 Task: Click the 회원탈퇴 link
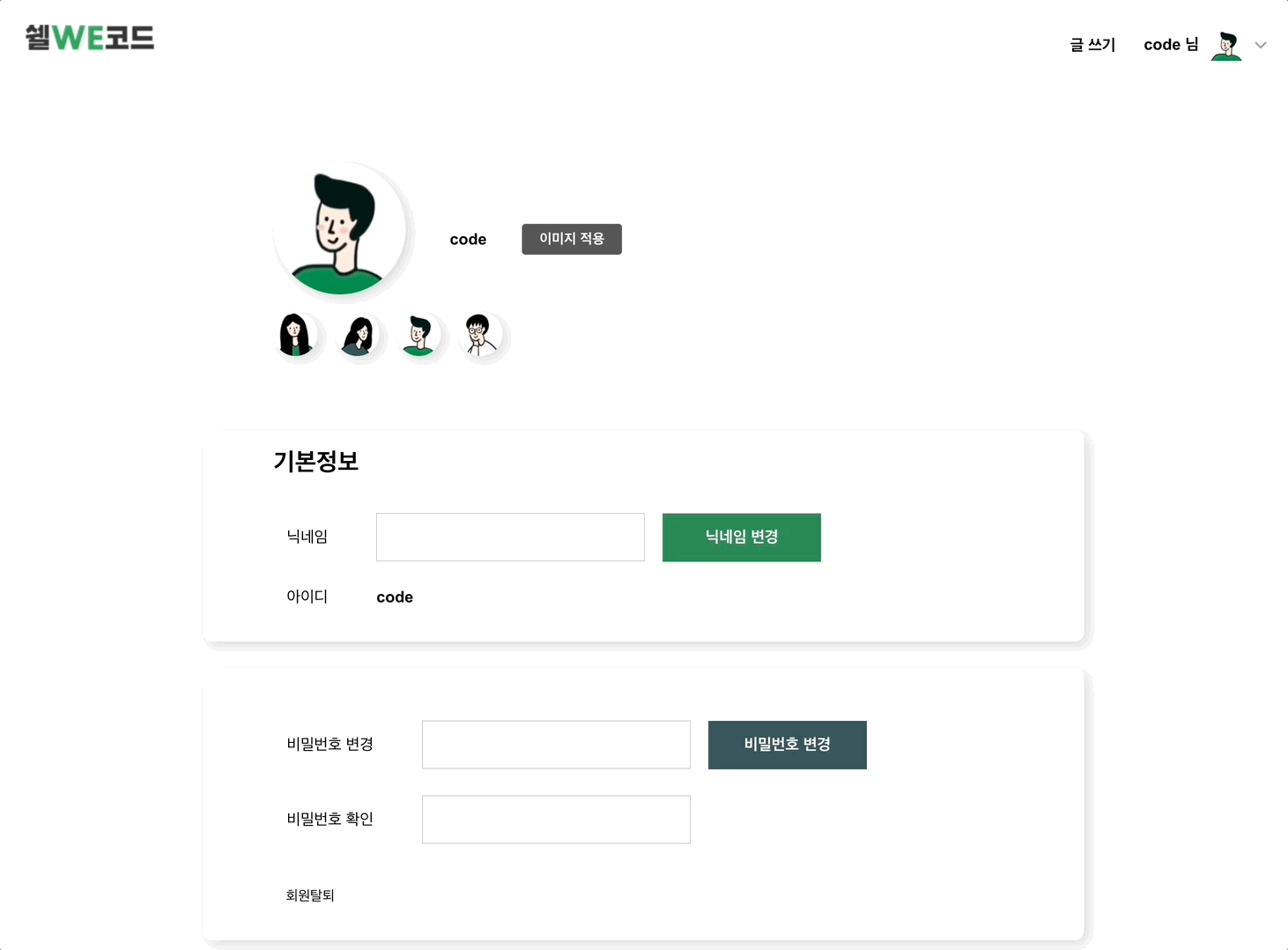pos(310,895)
